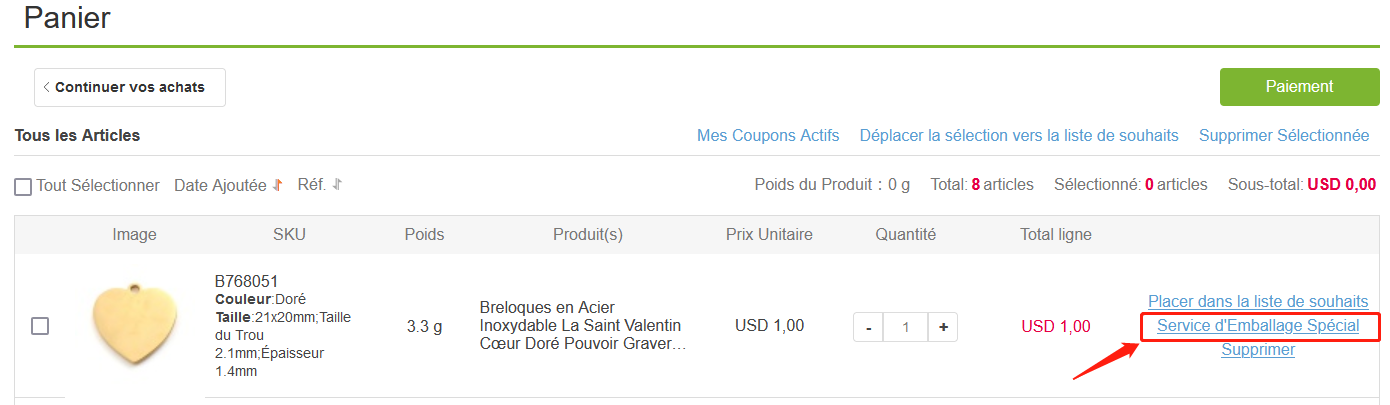The width and height of the screenshot is (1390, 405).
Task: Open Mes Coupons Actifs link
Action: (768, 135)
